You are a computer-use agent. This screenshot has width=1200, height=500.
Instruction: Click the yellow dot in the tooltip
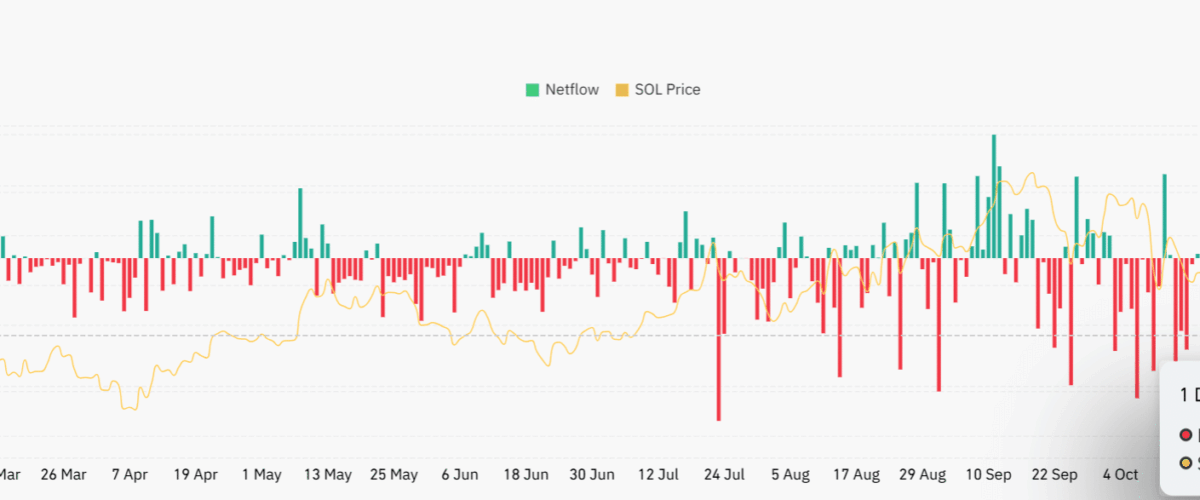pos(1186,462)
